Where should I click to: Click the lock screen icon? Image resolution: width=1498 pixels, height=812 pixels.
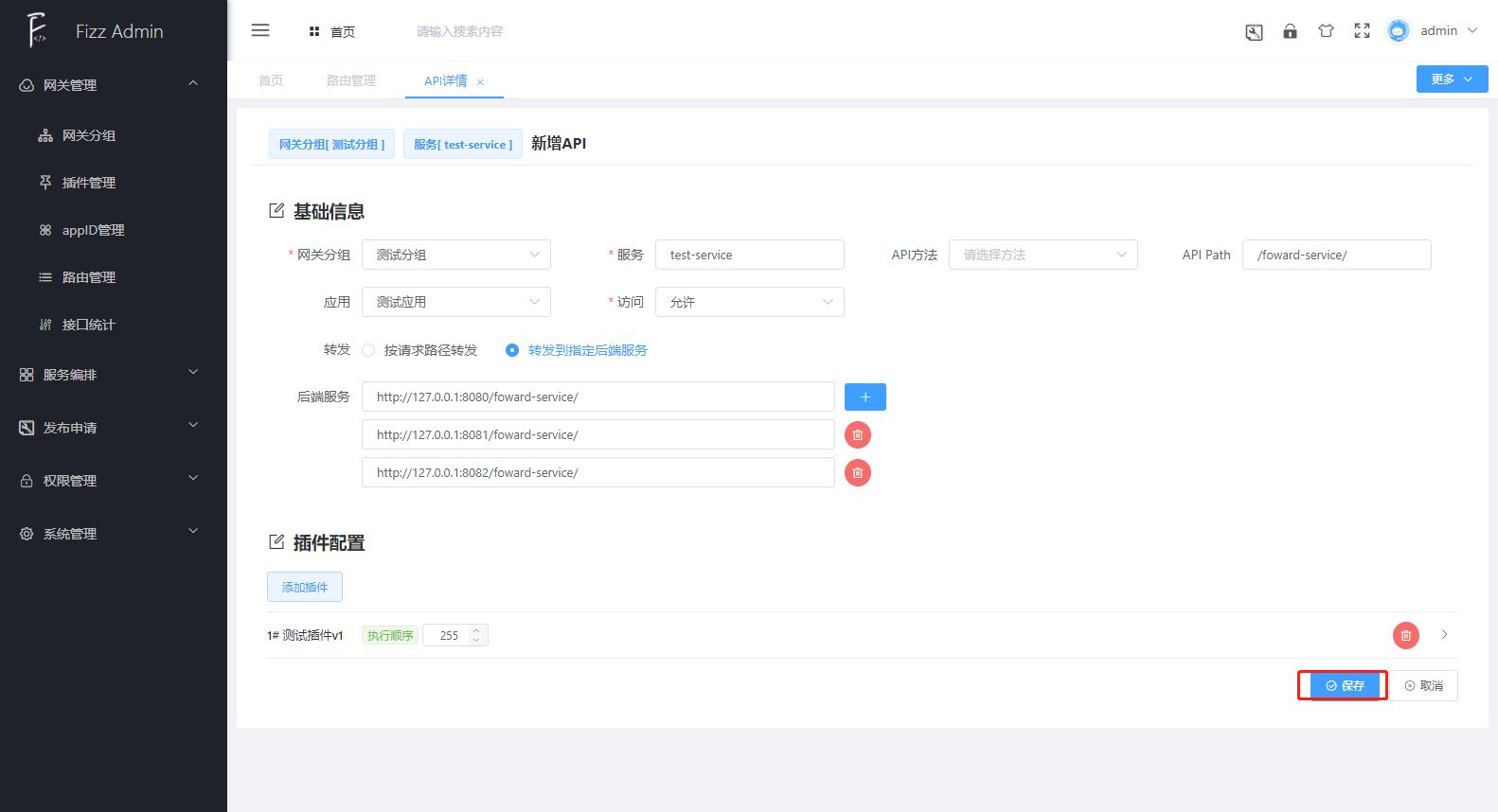1290,31
